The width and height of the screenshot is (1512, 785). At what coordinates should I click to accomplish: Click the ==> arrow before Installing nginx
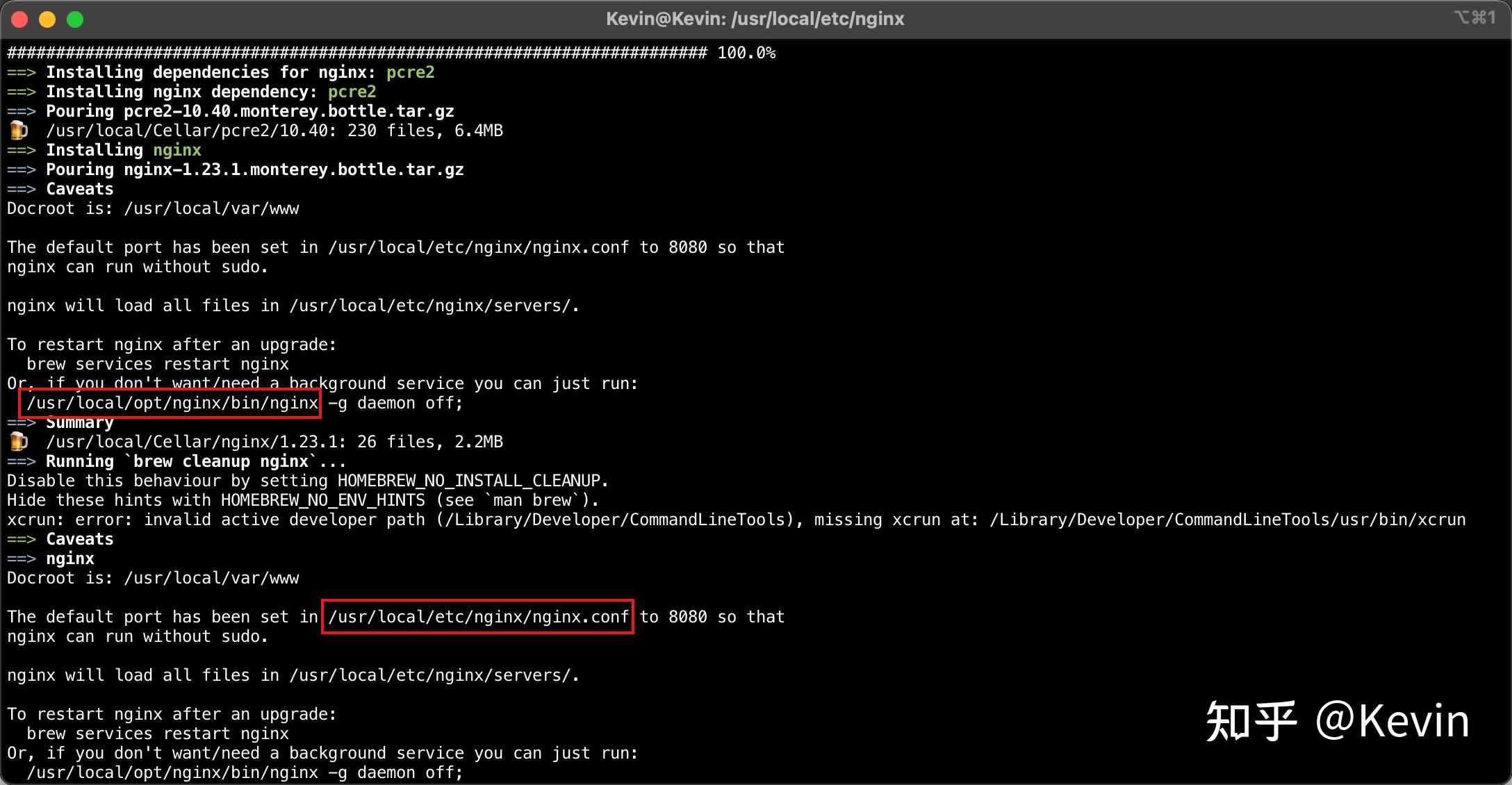(x=22, y=149)
